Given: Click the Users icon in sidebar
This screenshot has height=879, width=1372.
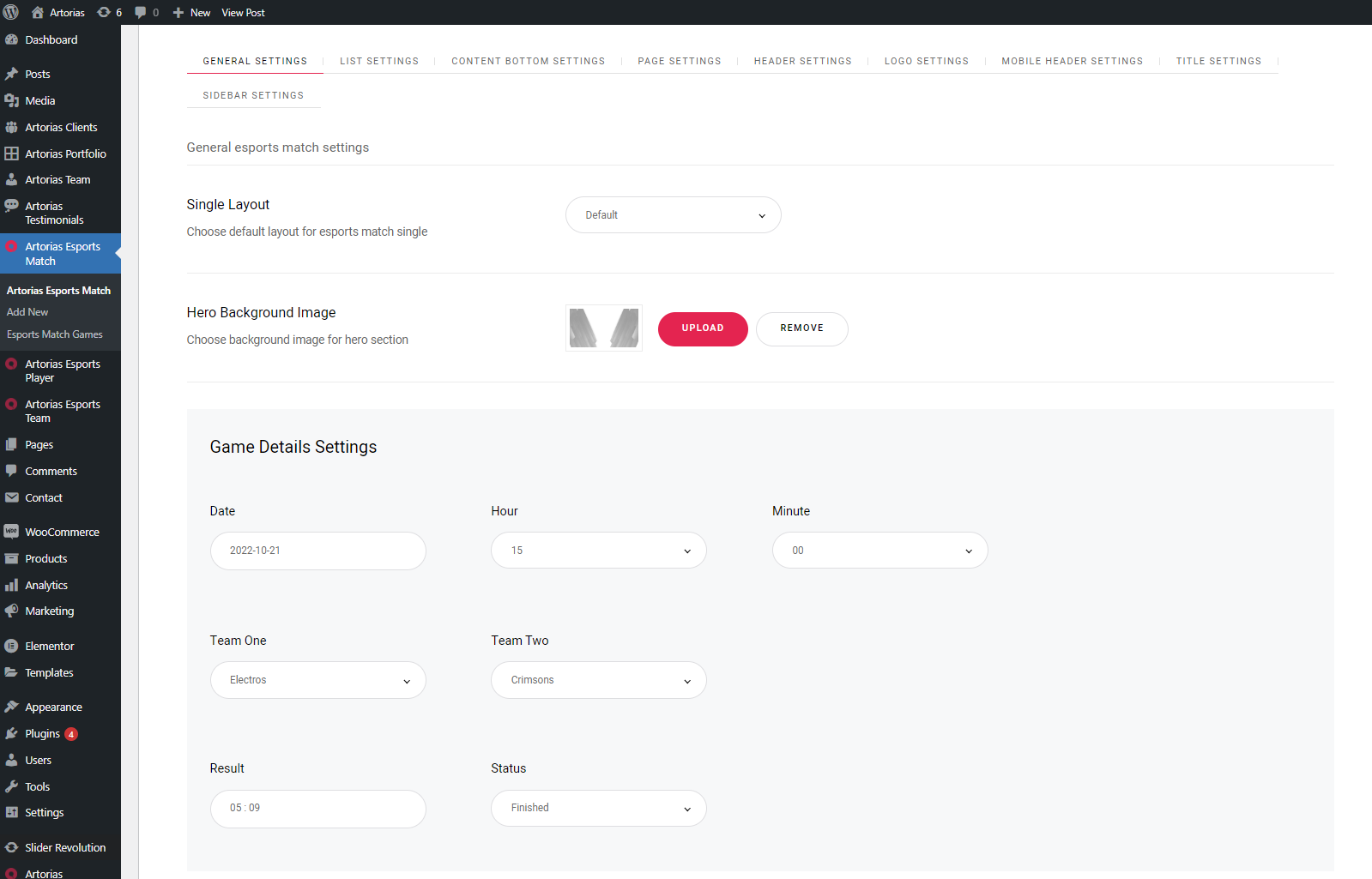Looking at the screenshot, I should pyautogui.click(x=11, y=760).
